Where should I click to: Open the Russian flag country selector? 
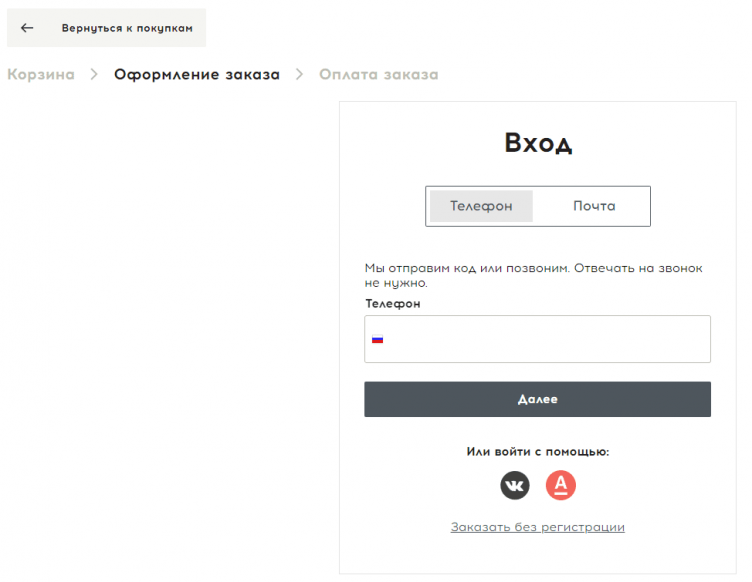(x=378, y=339)
